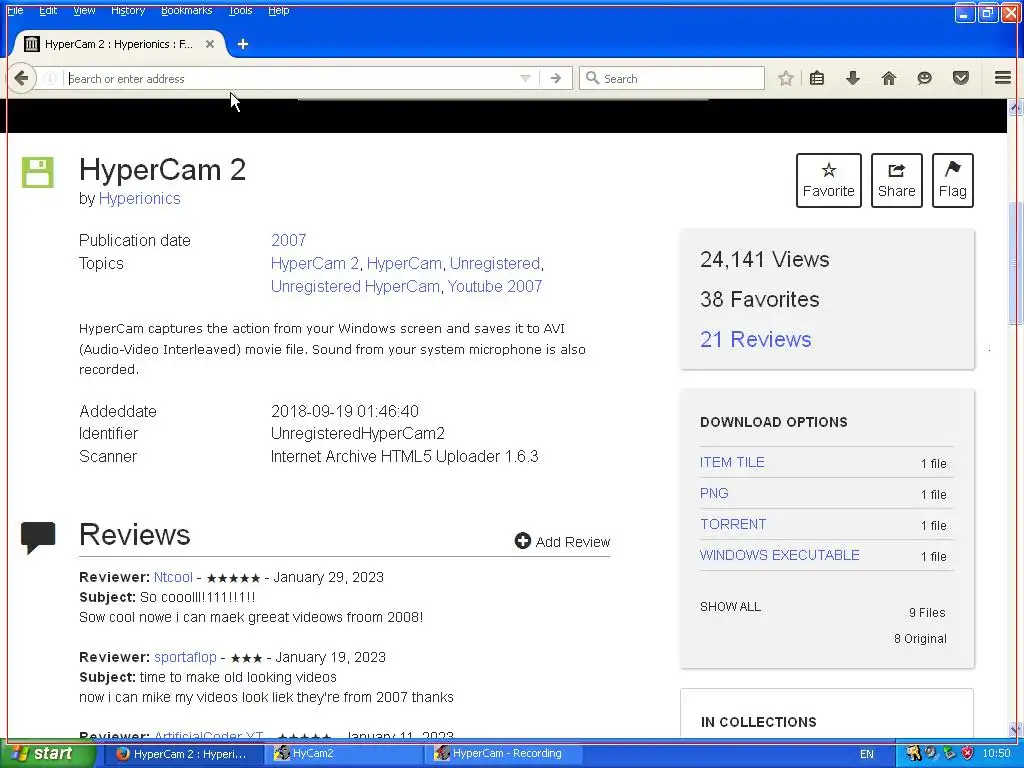Open the Hyperionics author link

[140, 199]
